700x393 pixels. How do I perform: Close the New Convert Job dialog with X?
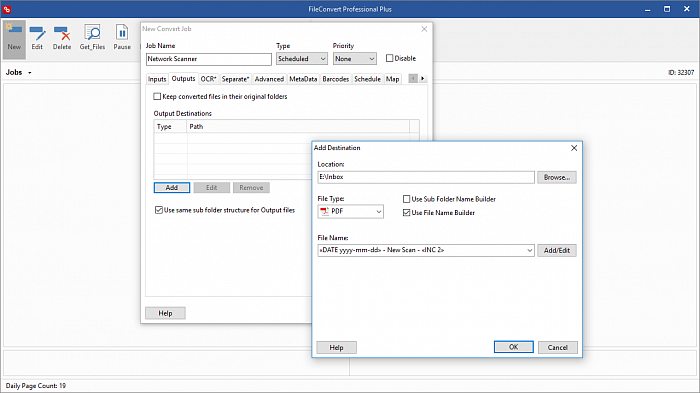[424, 29]
